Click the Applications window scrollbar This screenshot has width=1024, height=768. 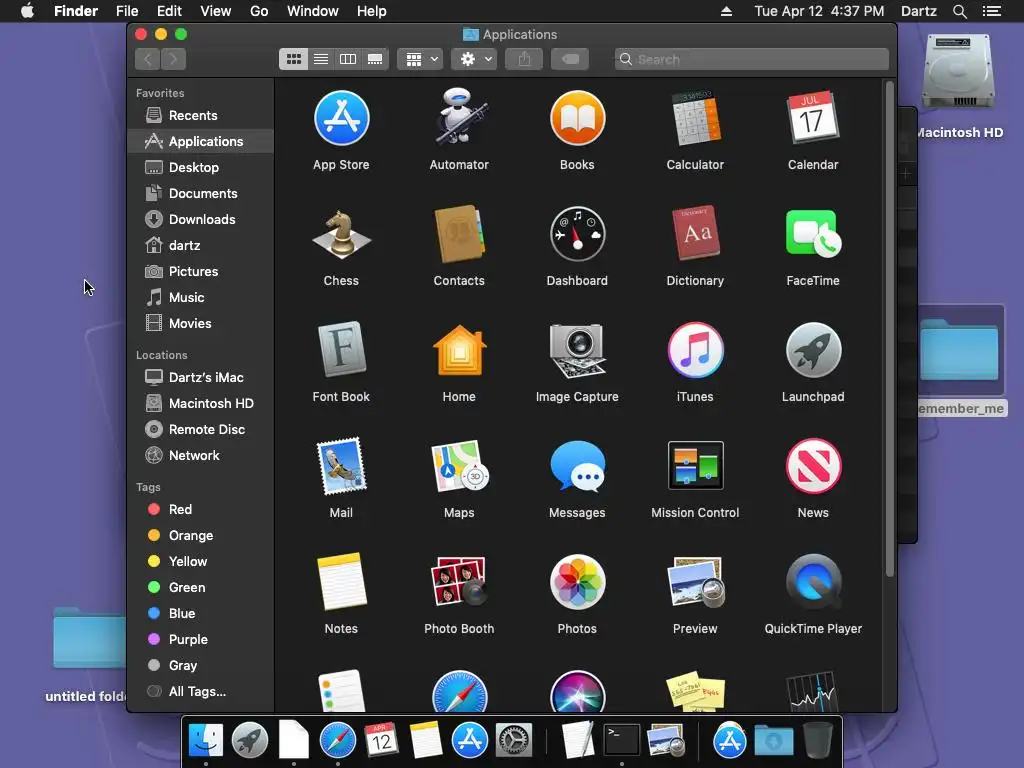click(x=889, y=329)
